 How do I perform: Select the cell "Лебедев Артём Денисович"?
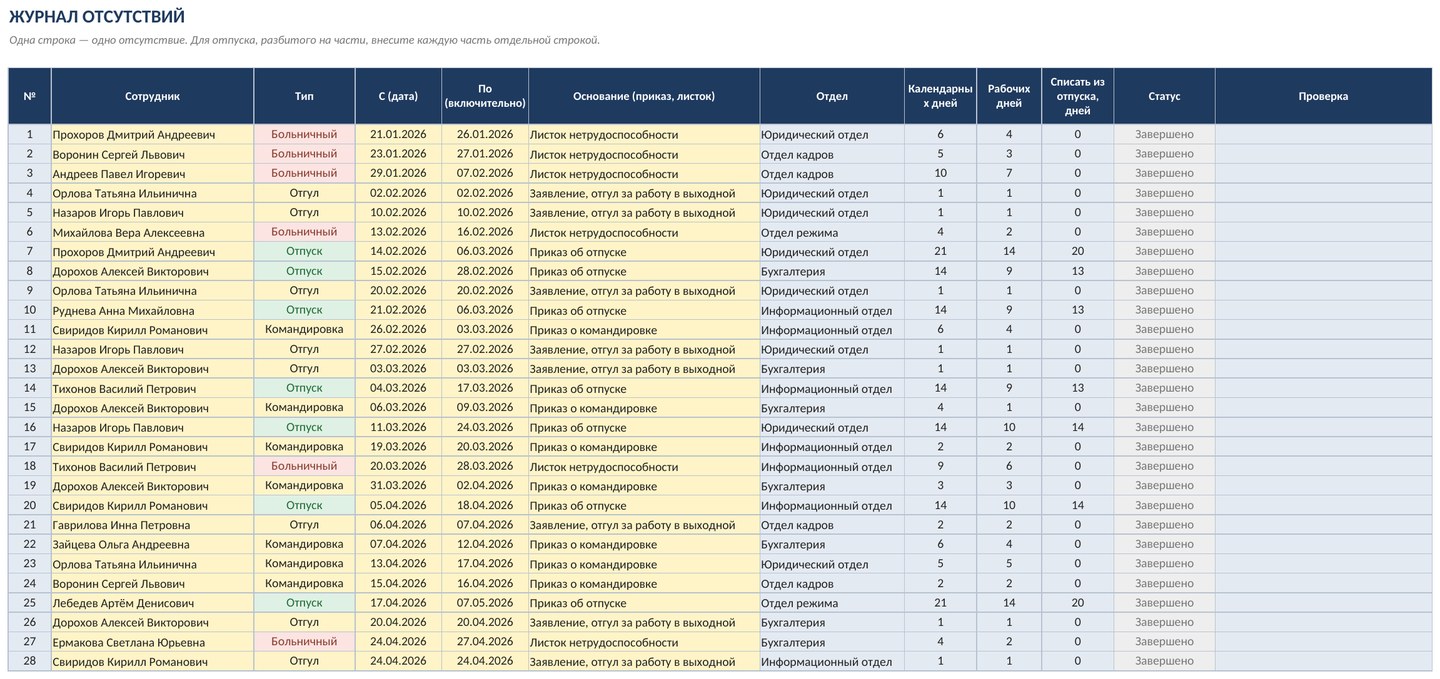(152, 603)
